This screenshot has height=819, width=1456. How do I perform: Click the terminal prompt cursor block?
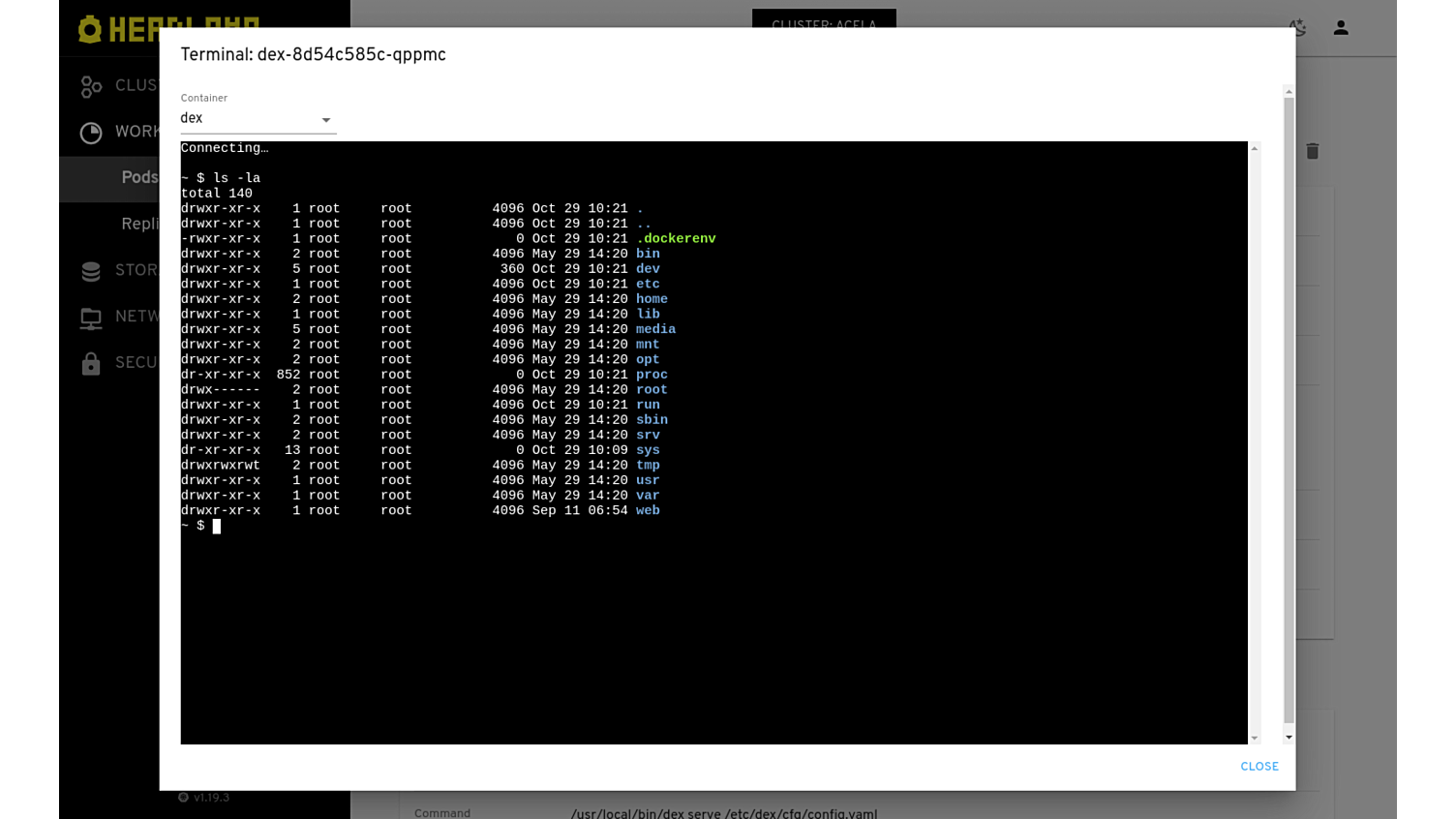point(217,527)
